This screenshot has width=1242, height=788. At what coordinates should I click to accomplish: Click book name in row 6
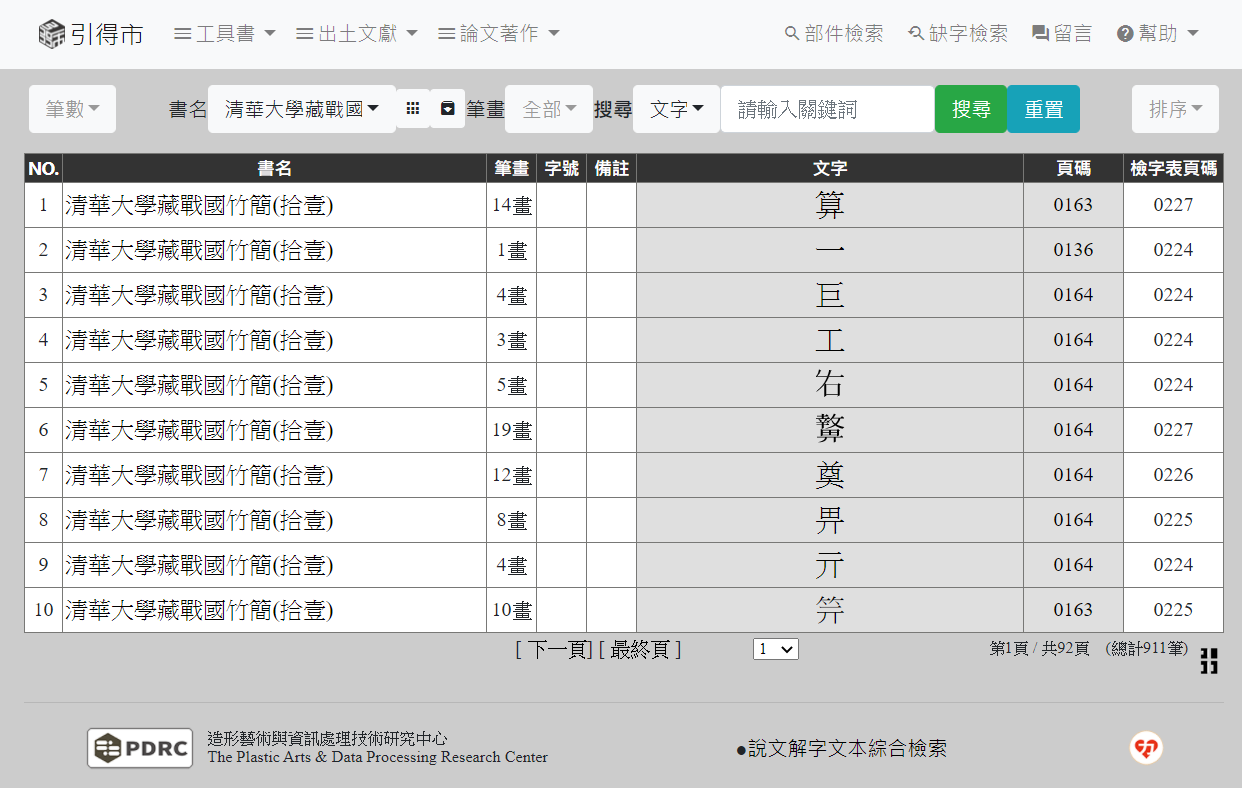coord(199,430)
